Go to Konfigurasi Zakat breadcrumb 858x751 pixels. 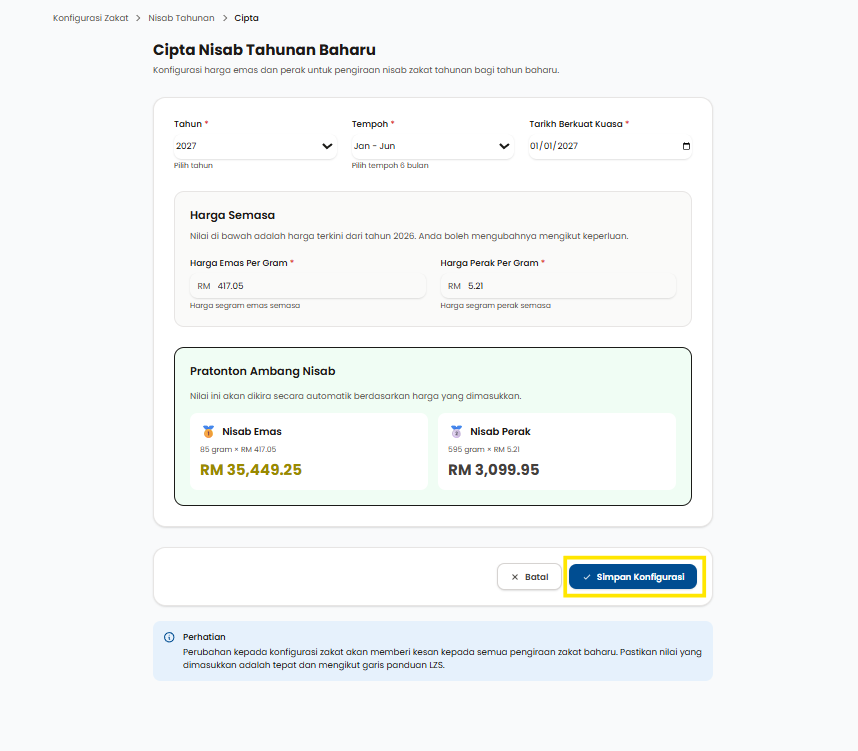point(91,18)
